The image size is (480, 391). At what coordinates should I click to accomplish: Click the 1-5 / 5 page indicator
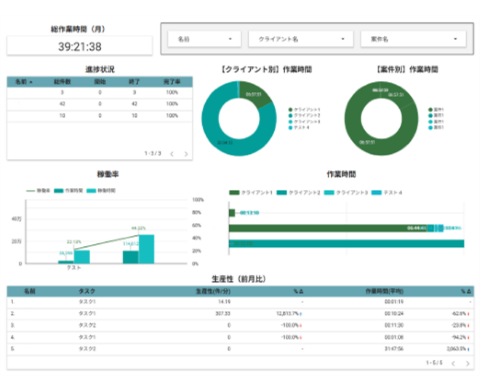point(434,362)
